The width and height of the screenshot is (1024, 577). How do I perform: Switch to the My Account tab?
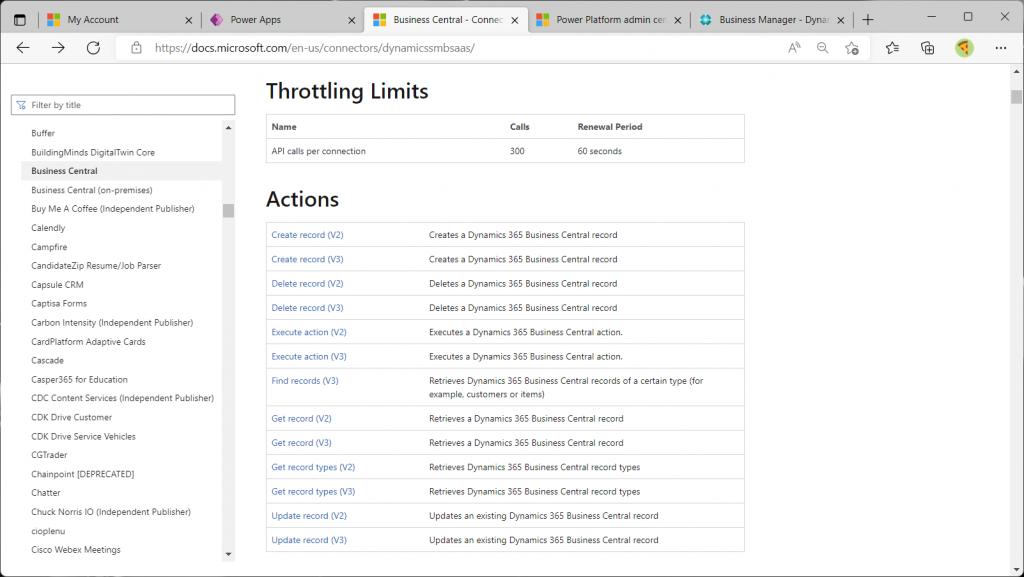(x=120, y=20)
